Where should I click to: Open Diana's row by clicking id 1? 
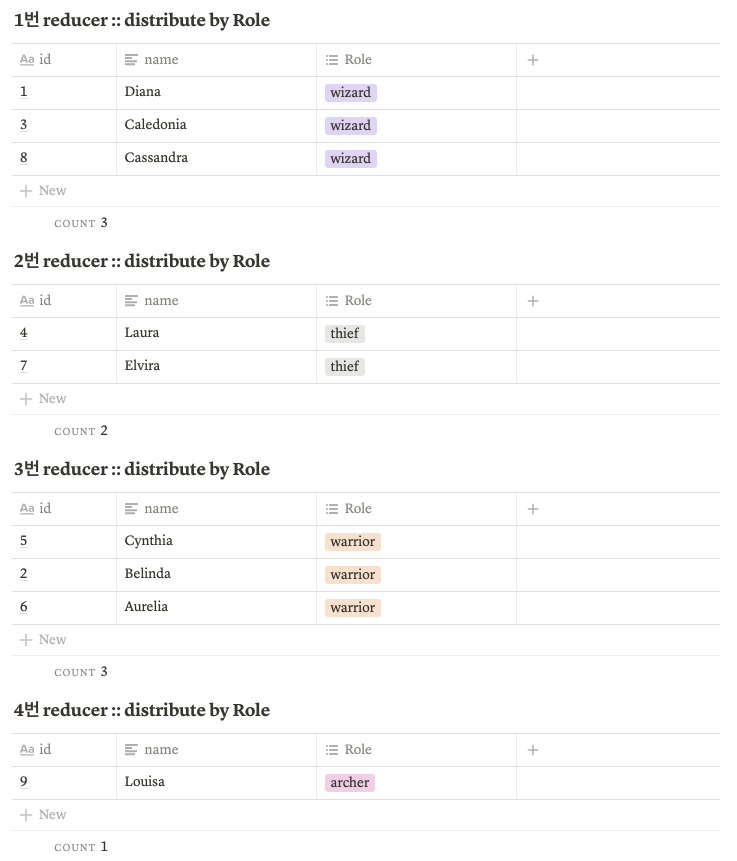(x=23, y=91)
